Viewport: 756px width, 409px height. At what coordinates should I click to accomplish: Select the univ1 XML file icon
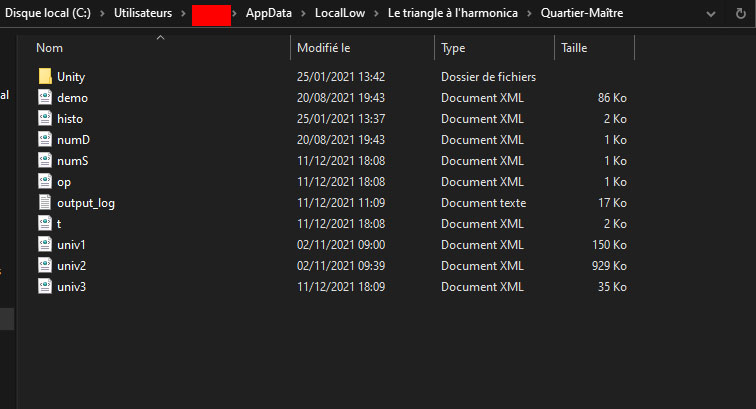tap(45, 245)
